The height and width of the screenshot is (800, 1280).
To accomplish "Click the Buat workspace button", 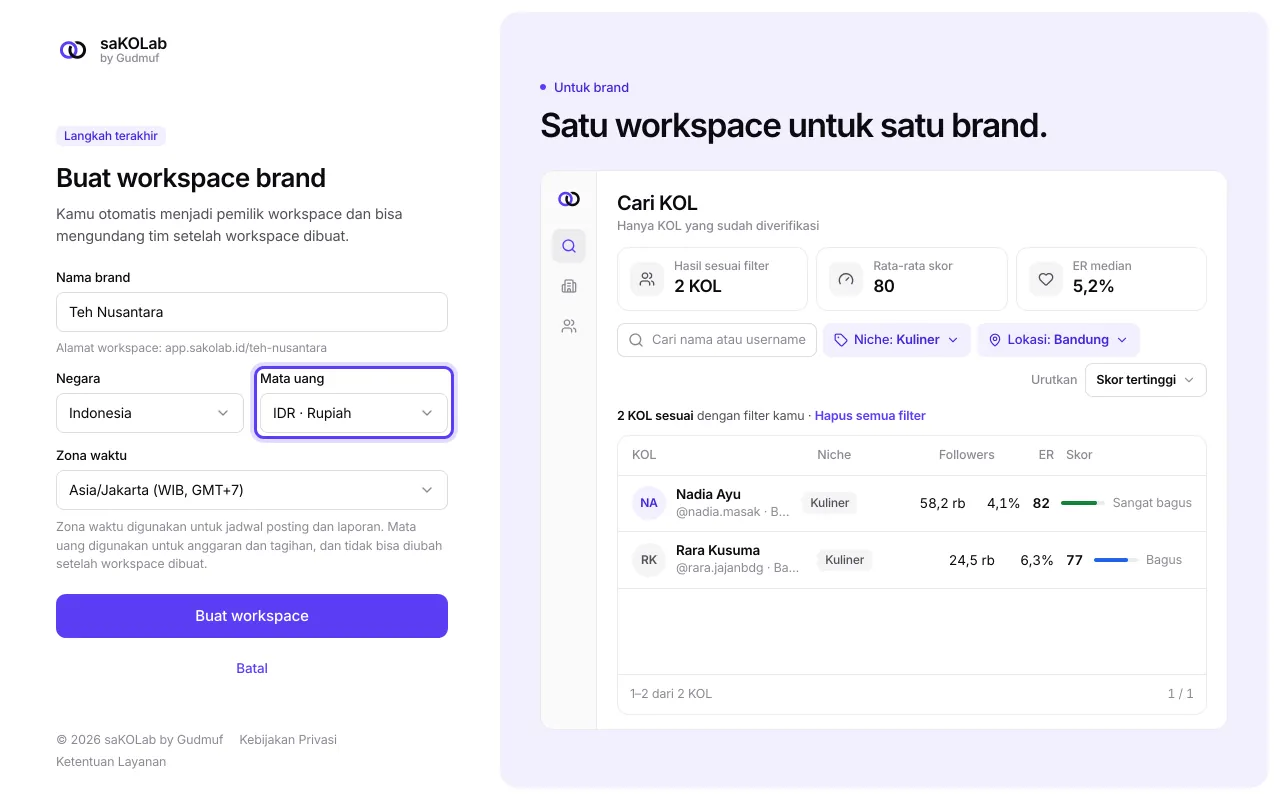I will (252, 616).
